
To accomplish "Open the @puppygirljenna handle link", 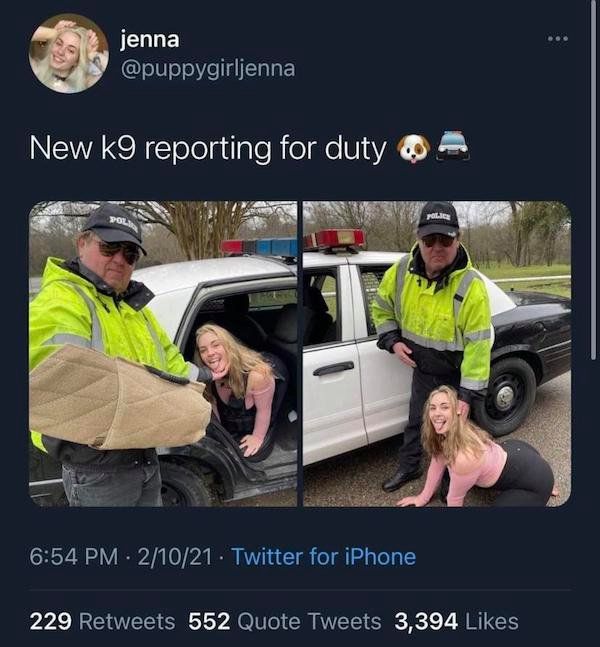I will coord(208,69).
